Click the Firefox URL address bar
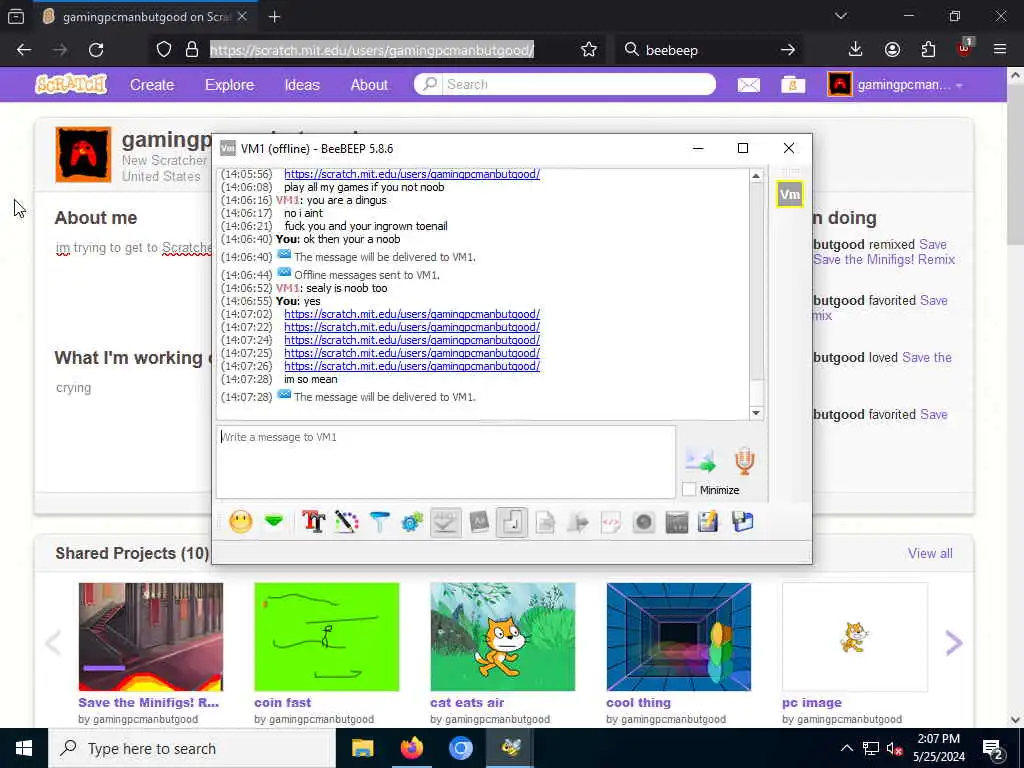Viewport: 1024px width, 768px height. click(372, 50)
